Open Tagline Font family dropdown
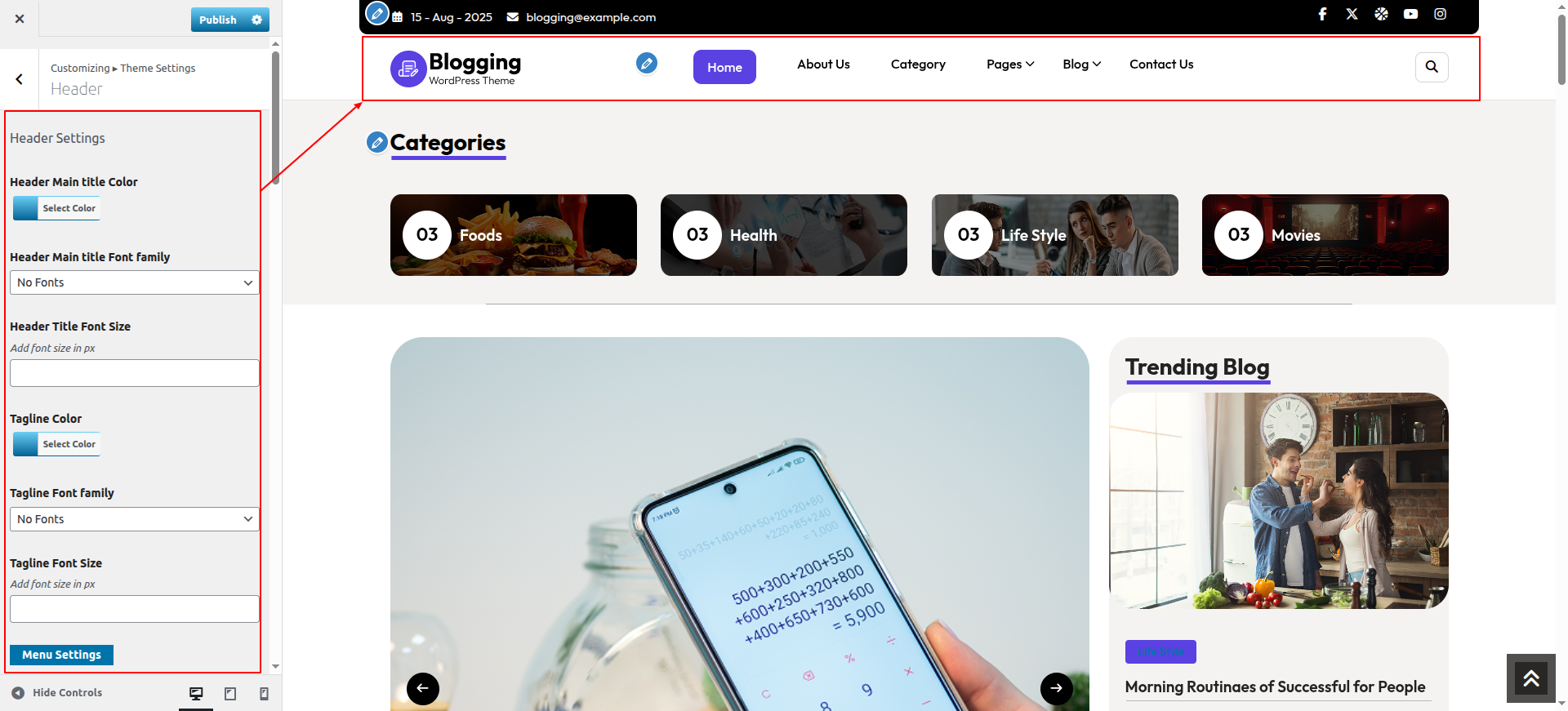This screenshot has height=711, width=1568. [x=135, y=519]
